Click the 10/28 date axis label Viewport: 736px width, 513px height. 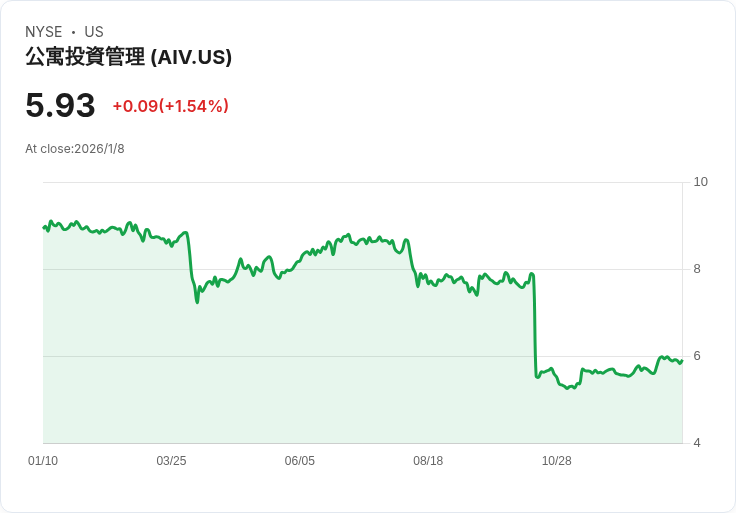(x=556, y=461)
